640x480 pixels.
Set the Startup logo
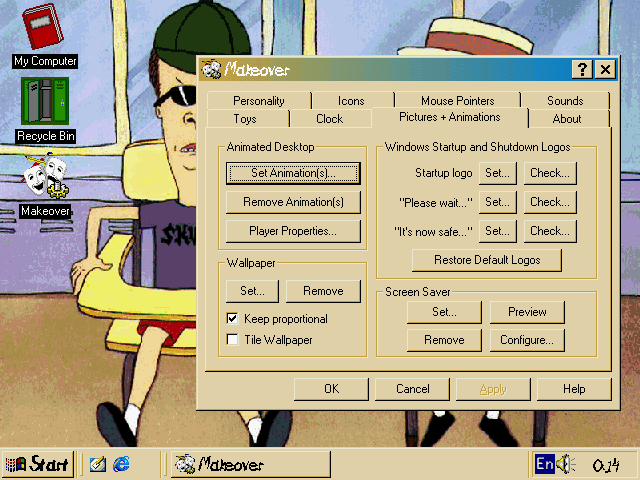(498, 173)
